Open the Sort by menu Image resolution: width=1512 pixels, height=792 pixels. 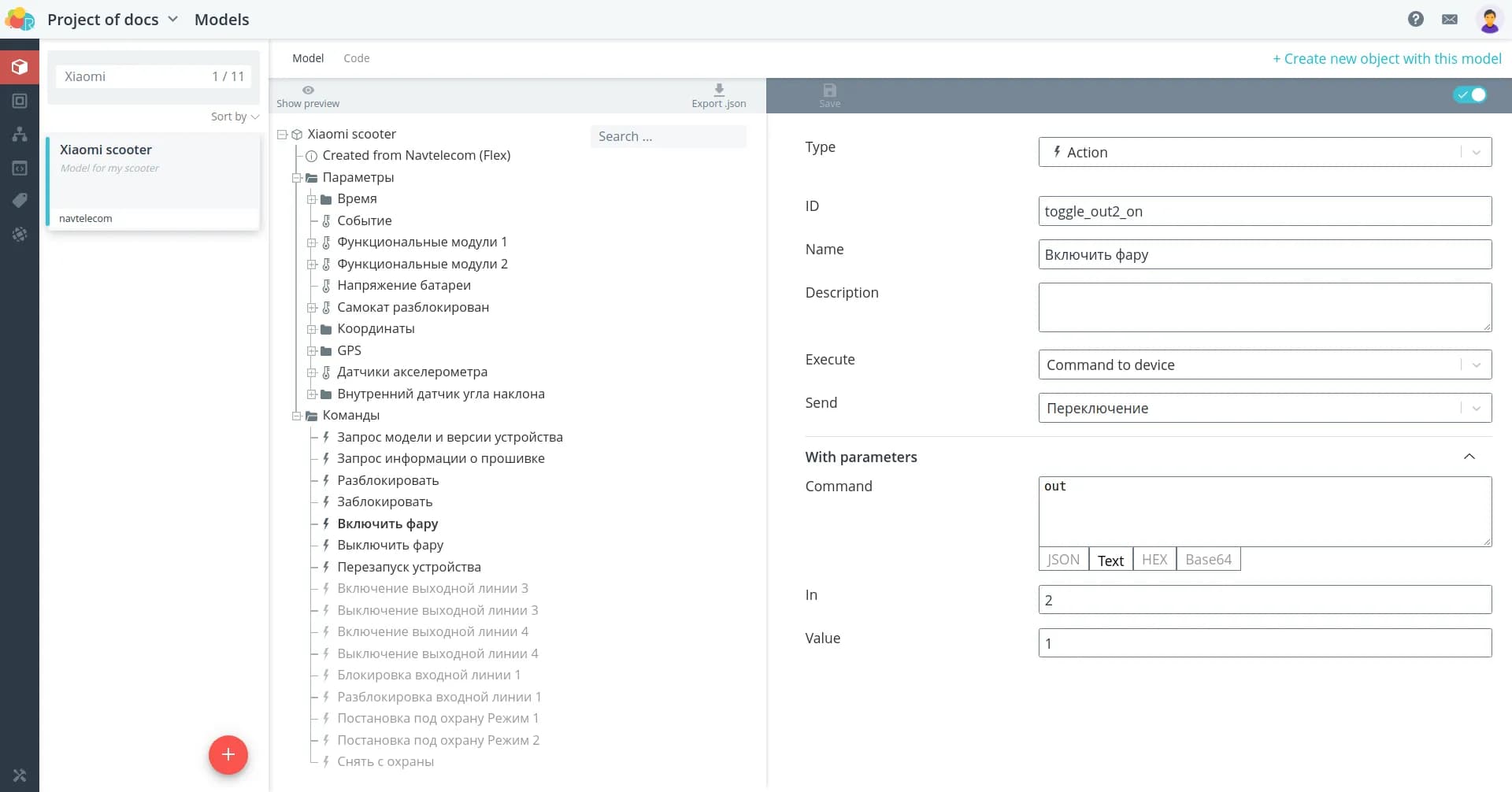235,117
